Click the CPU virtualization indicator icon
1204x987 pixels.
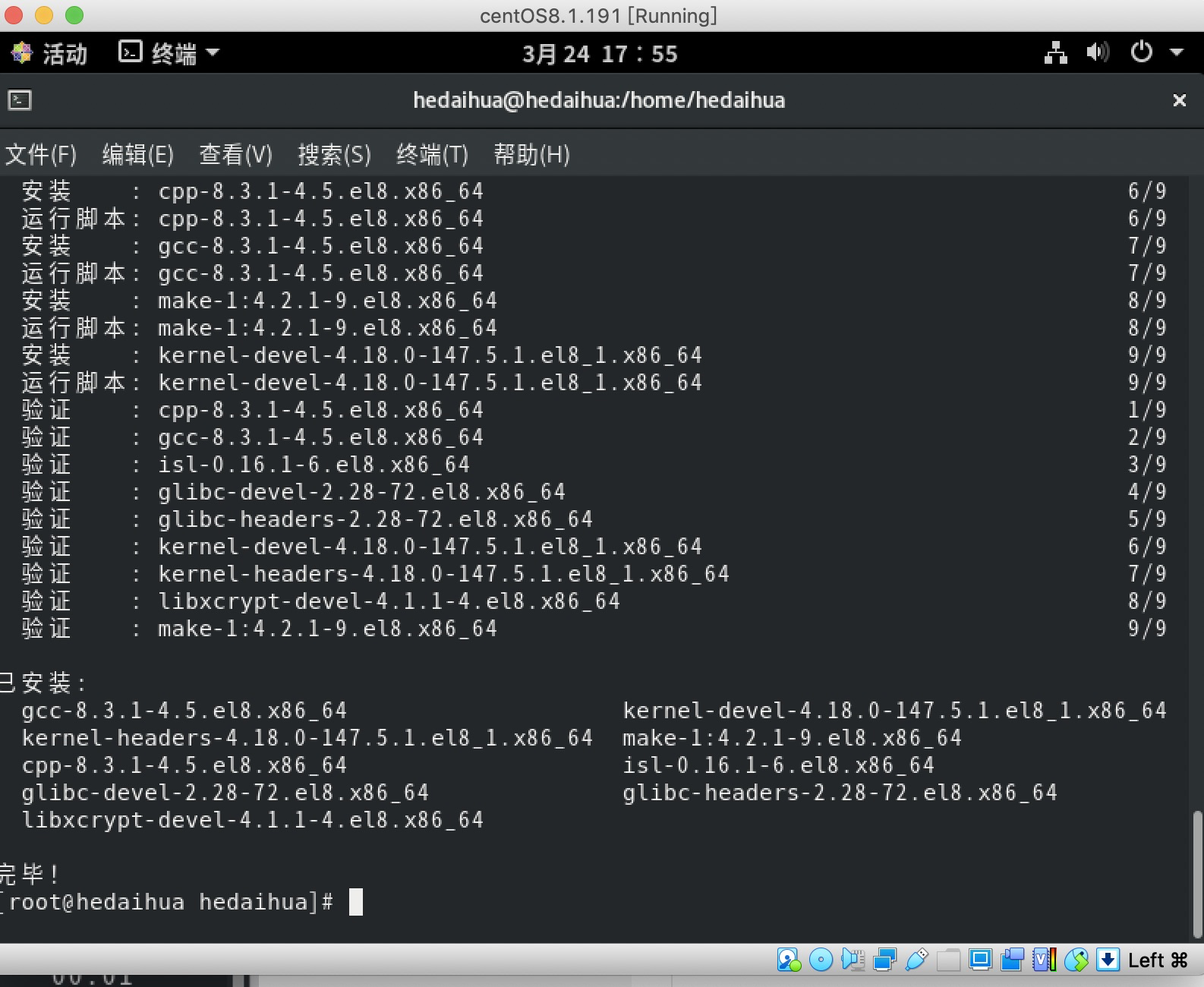pyautogui.click(x=1044, y=960)
